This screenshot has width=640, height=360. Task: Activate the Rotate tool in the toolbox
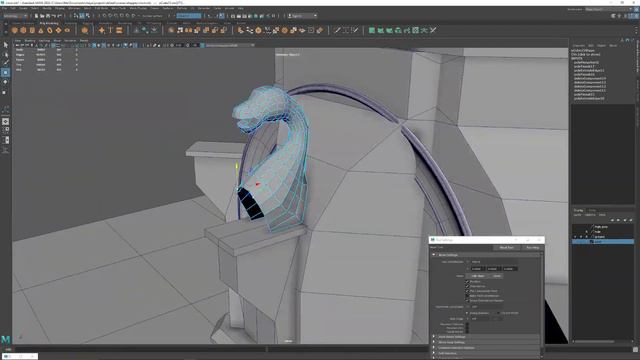coord(5,82)
